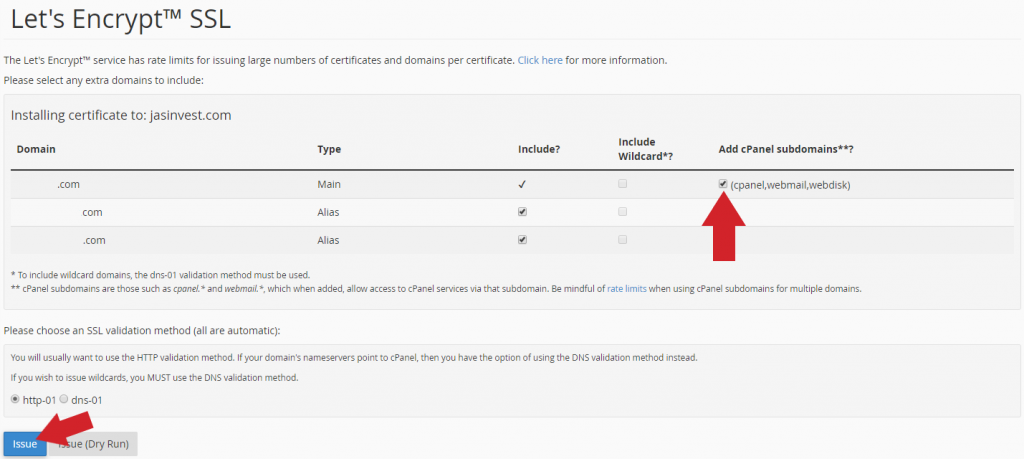Click the Type column header
This screenshot has width=1024, height=459.
pyautogui.click(x=329, y=149)
